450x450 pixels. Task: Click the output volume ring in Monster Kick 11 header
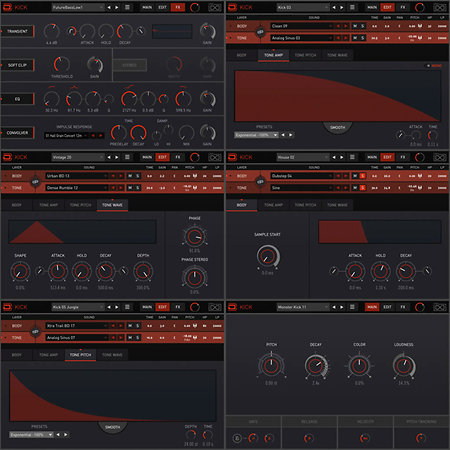[x=420, y=307]
